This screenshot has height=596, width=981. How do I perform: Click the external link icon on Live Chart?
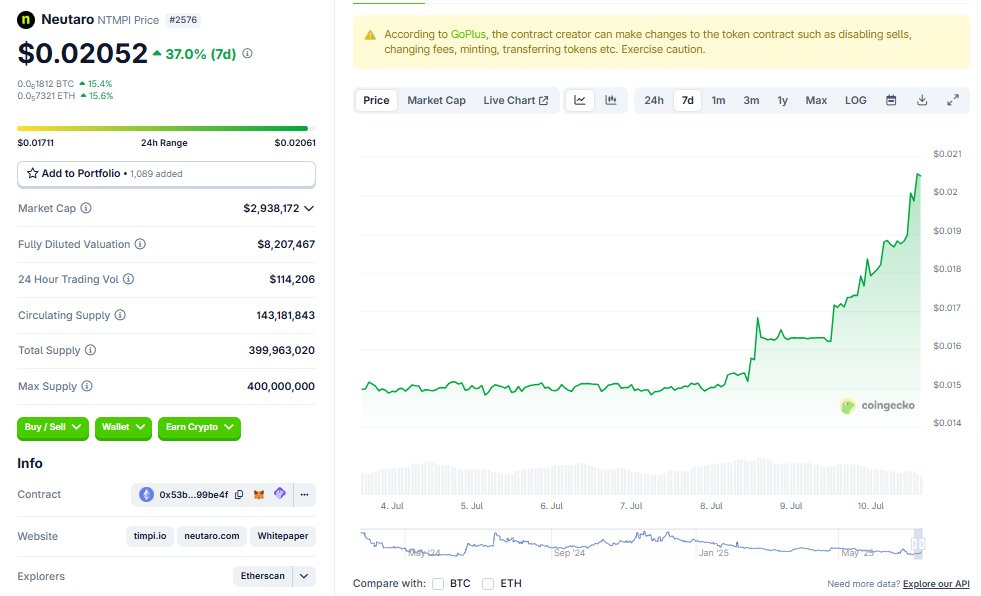[x=544, y=101]
